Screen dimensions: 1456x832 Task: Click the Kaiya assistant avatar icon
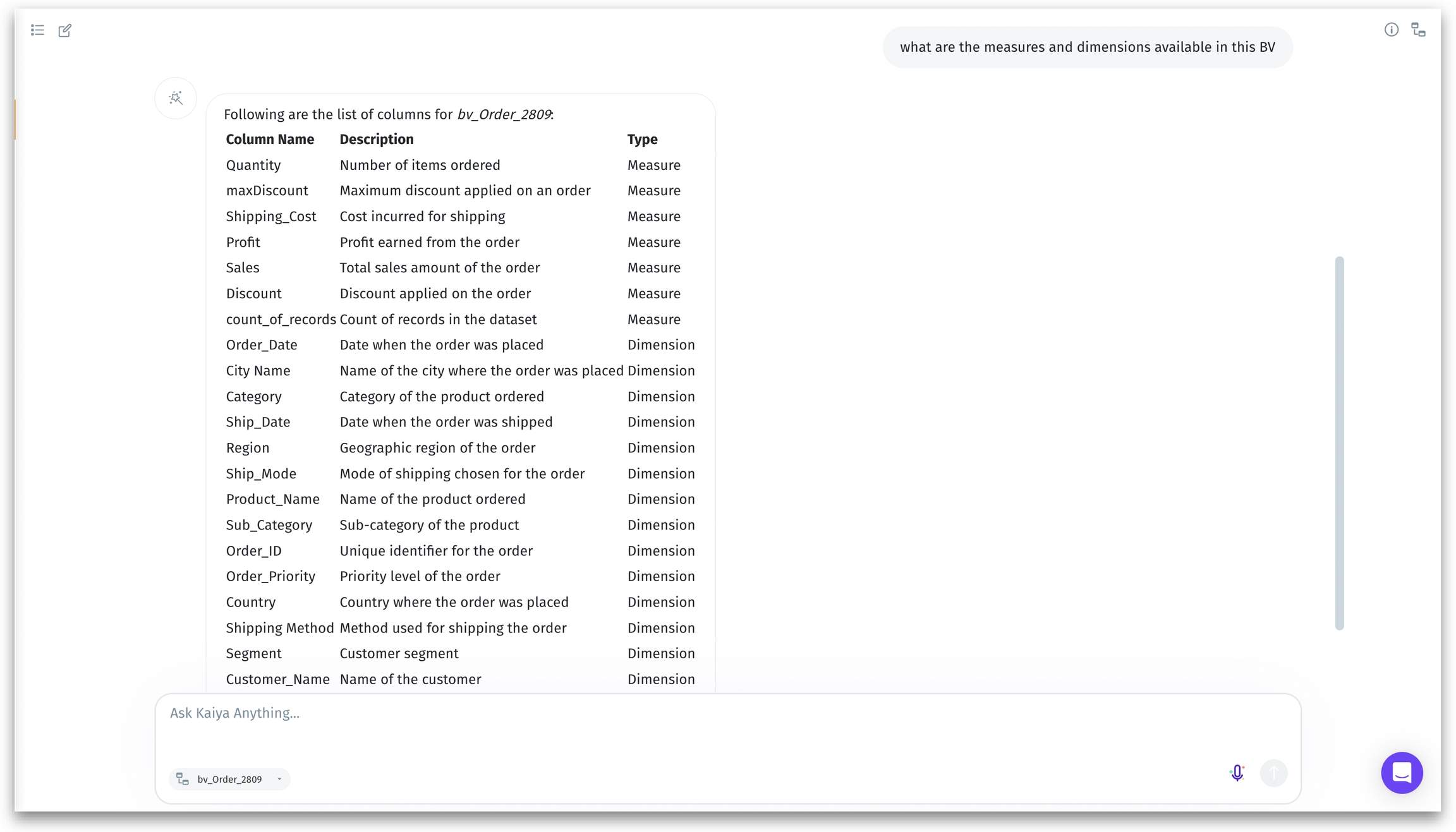coord(176,98)
